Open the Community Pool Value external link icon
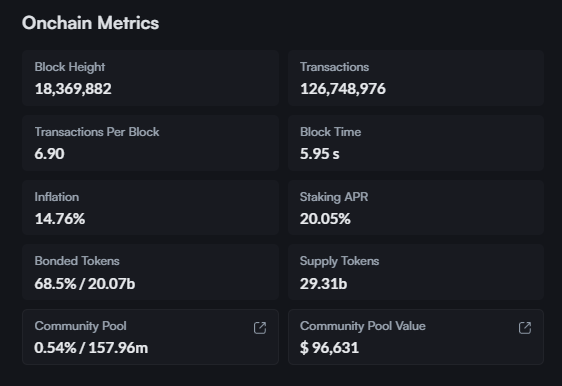Viewport: 562px width, 386px height. click(x=525, y=328)
